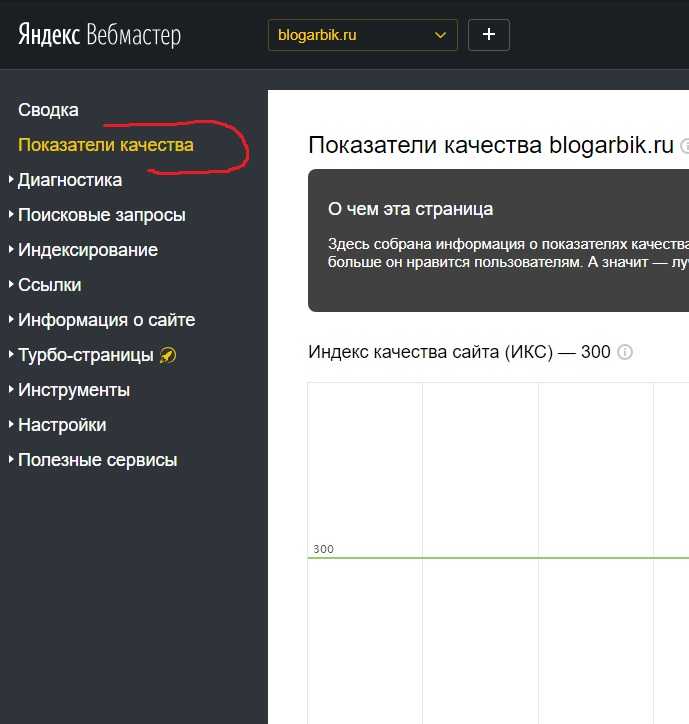Click the title Показатели качества blogarbik.ru

pos(491,145)
